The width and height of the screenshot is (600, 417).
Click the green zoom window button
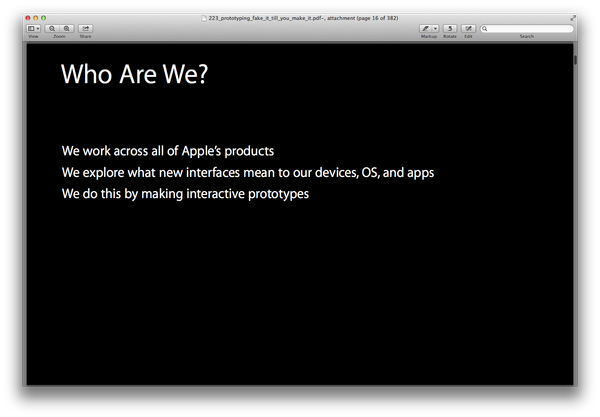point(44,18)
